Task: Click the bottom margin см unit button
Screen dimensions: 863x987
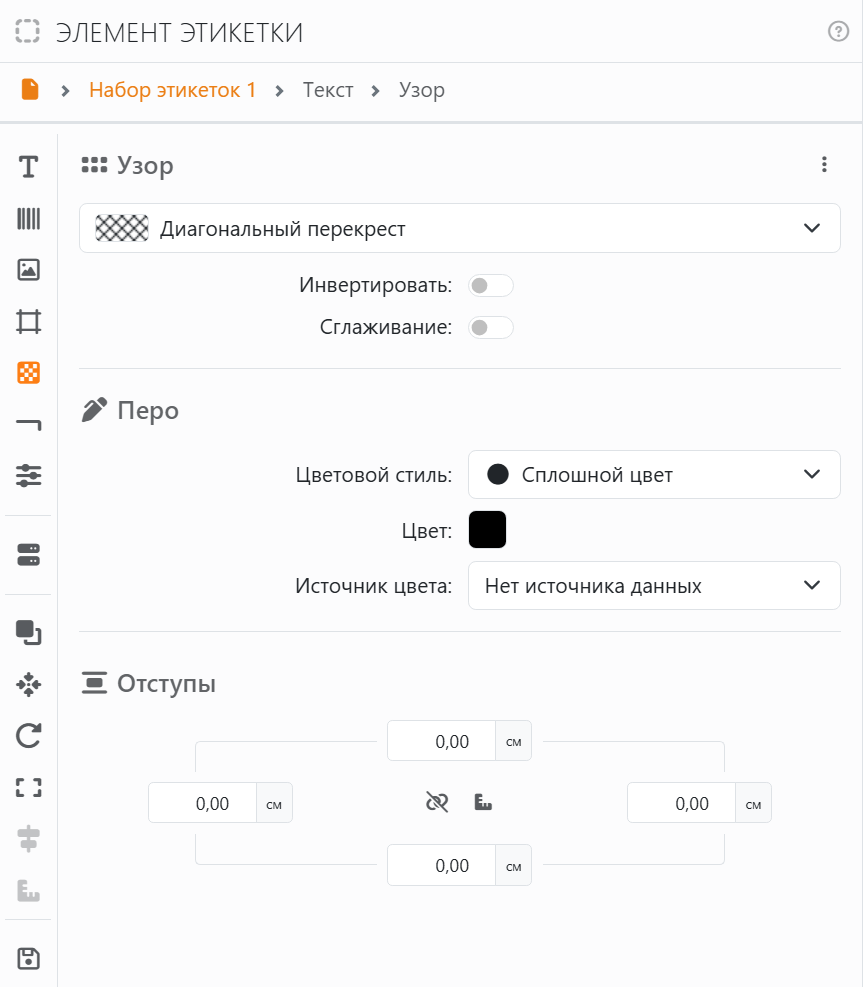Action: pyautogui.click(x=514, y=865)
